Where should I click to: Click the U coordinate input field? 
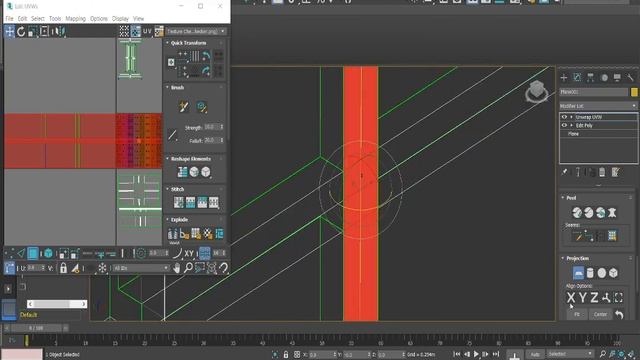[36, 268]
